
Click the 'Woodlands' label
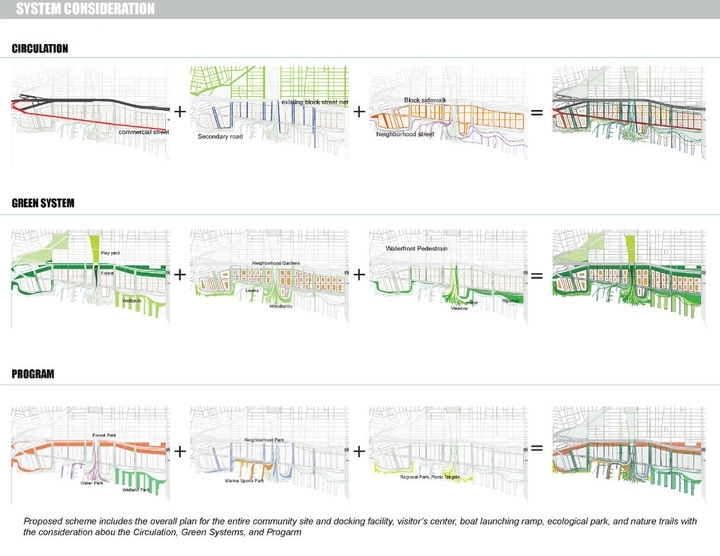coord(281,306)
